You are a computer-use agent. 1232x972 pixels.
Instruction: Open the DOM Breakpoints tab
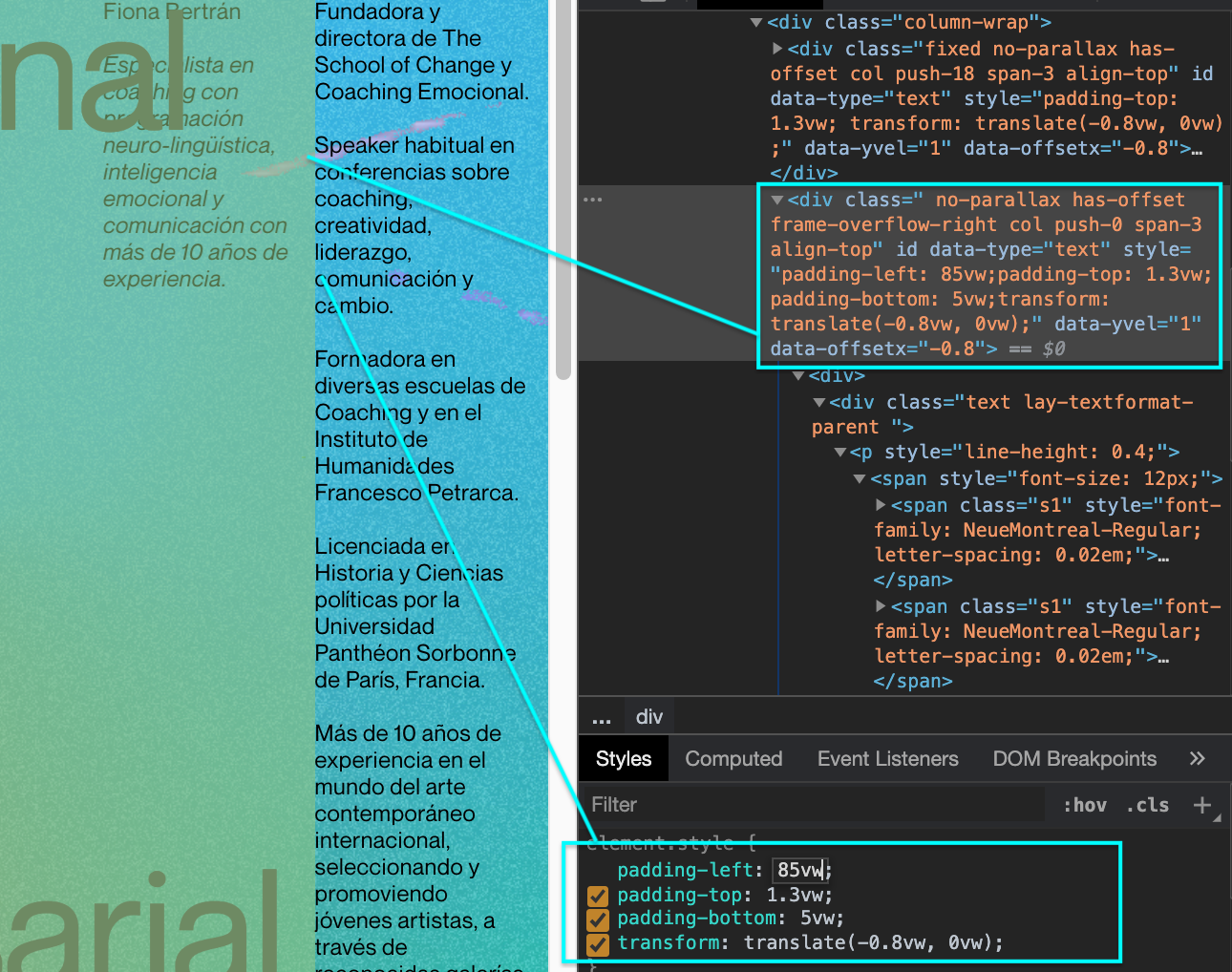pos(1073,759)
